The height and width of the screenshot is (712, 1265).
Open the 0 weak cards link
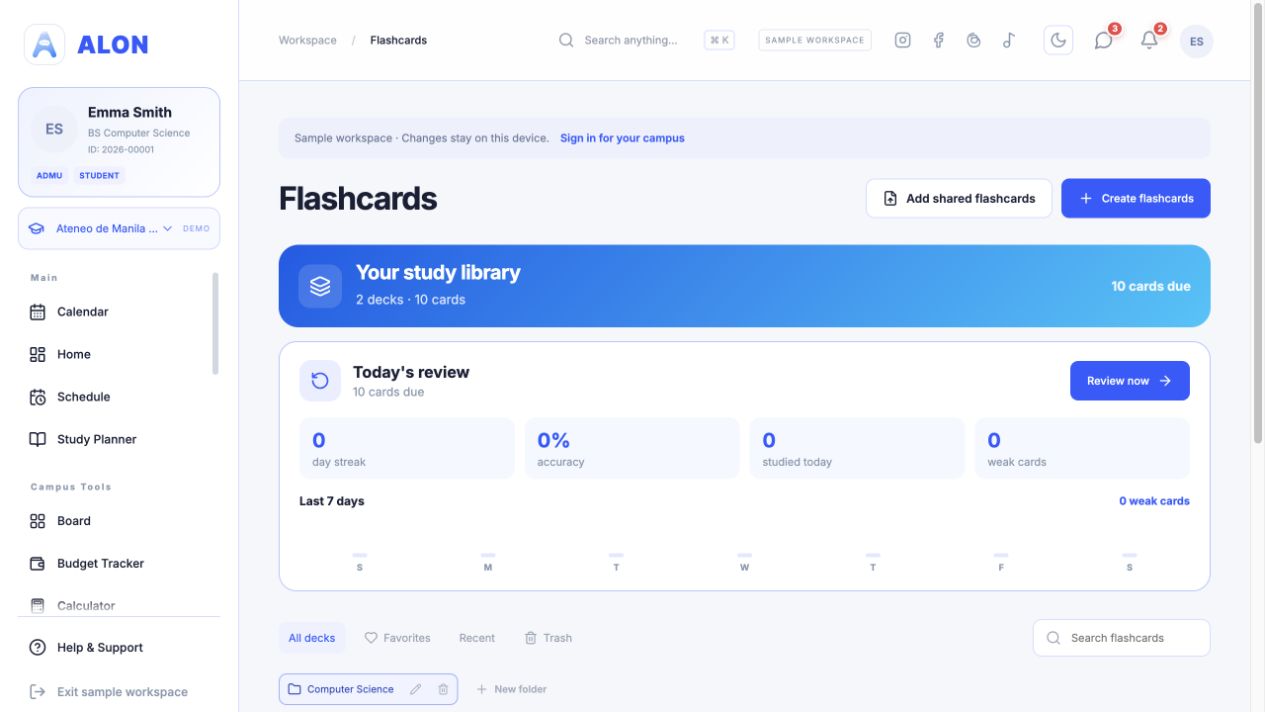click(1154, 501)
